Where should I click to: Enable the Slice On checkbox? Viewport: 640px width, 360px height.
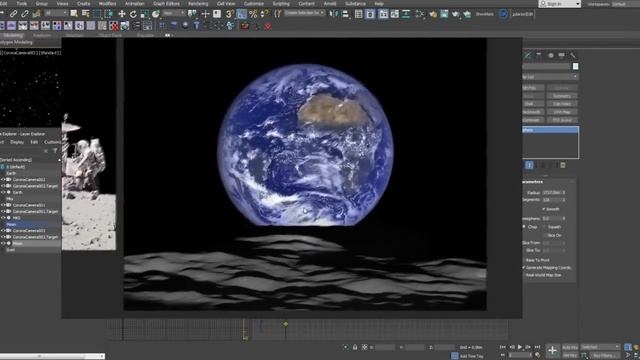coord(544,236)
